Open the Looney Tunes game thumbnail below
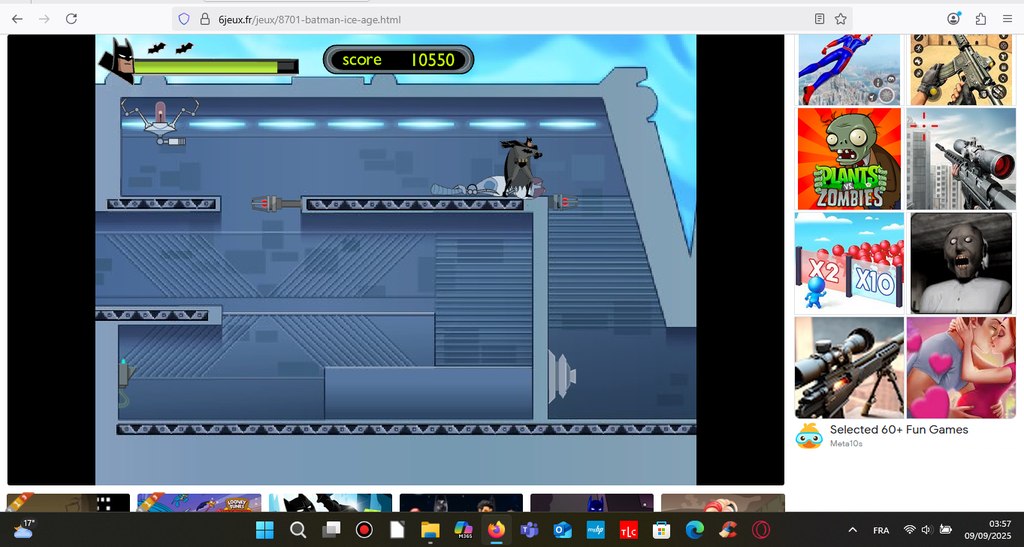The image size is (1024, 547). 199,503
